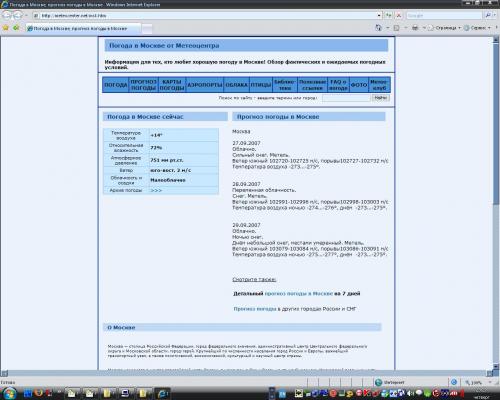
Task: Stop loading with the red X icon
Action: tap(399, 15)
